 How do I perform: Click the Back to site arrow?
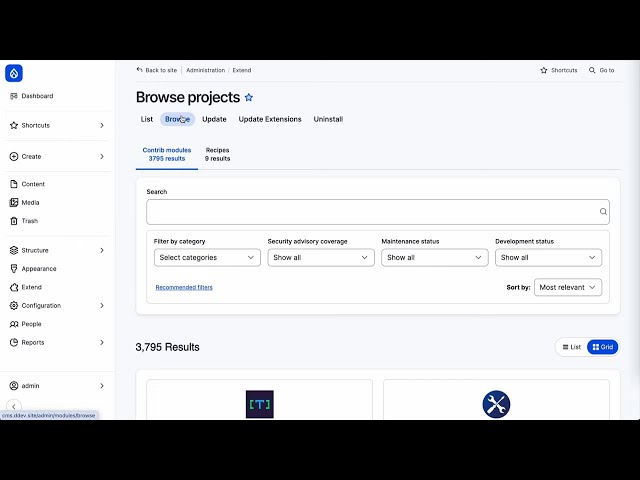pyautogui.click(x=140, y=70)
